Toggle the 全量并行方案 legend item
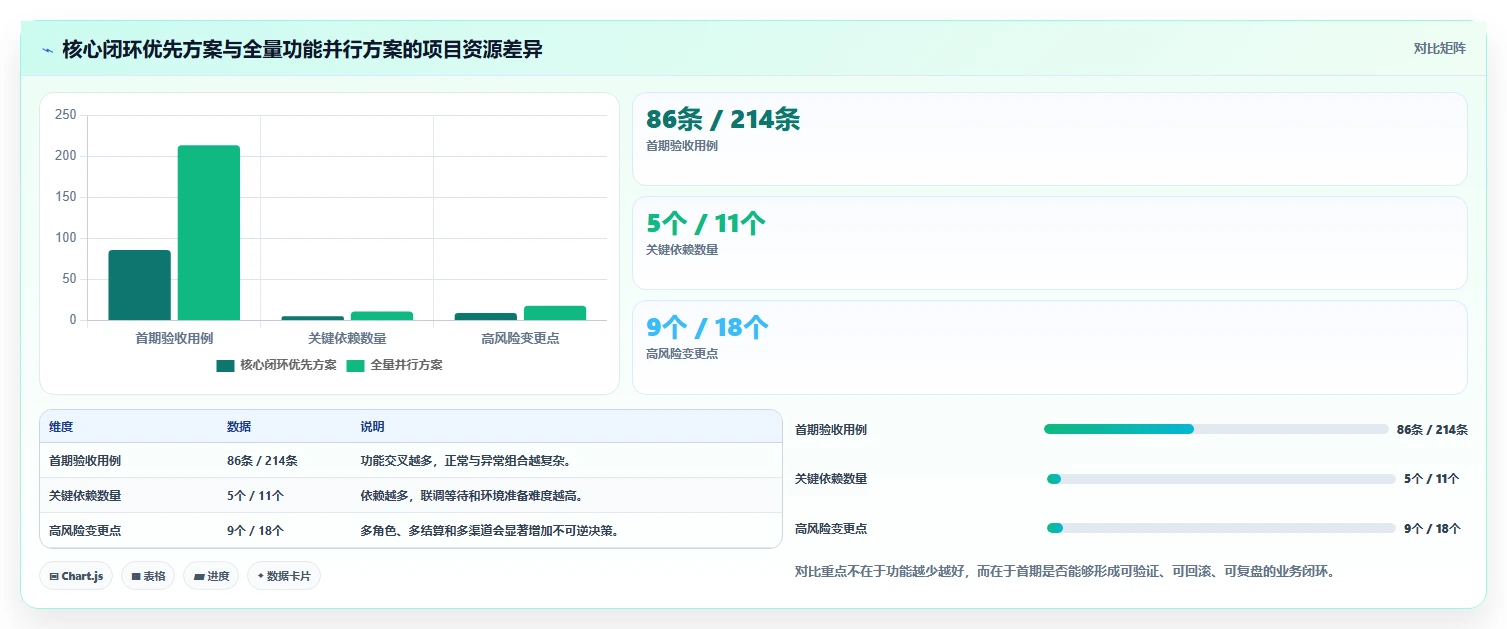 pyautogui.click(x=394, y=366)
